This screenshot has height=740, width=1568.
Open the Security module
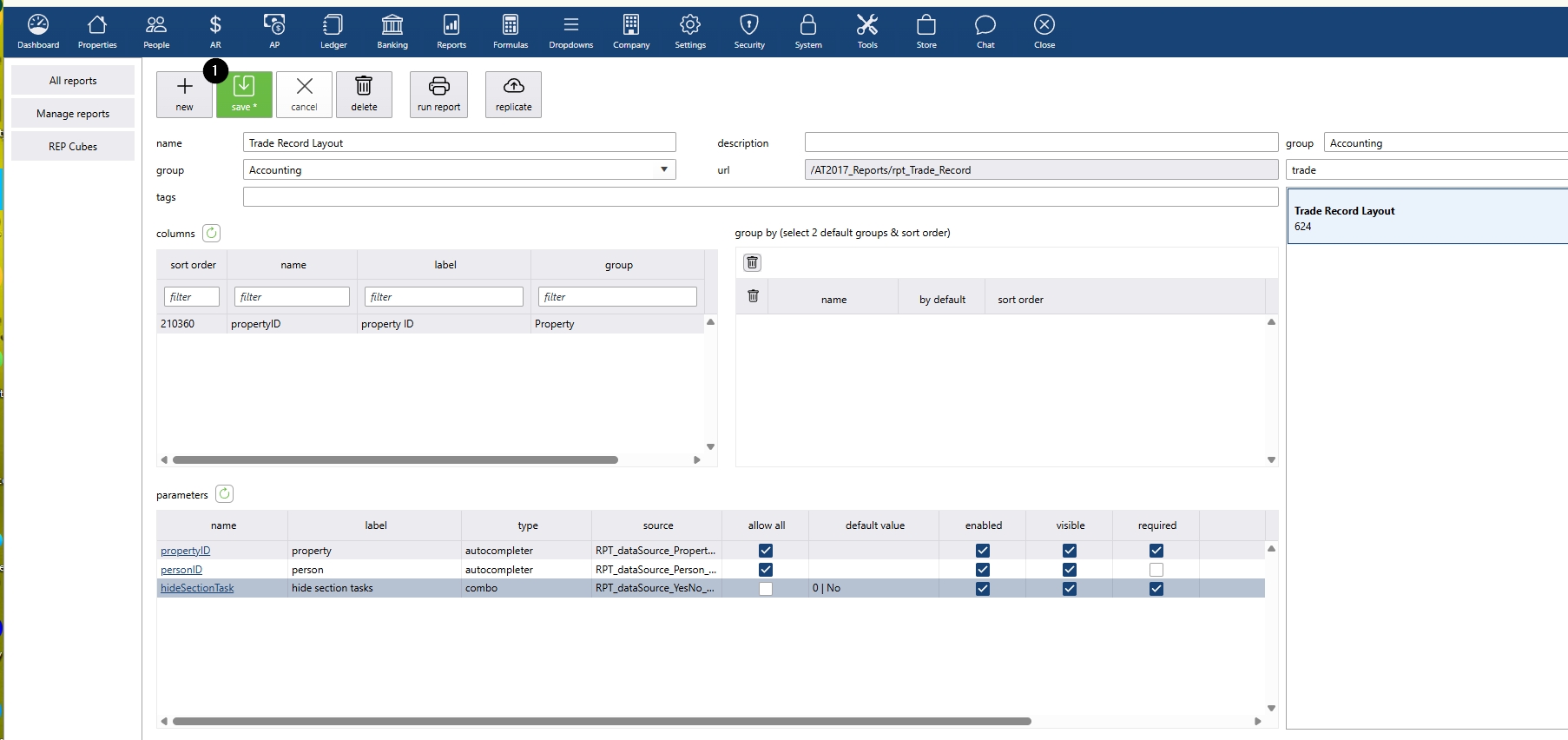pos(749,32)
